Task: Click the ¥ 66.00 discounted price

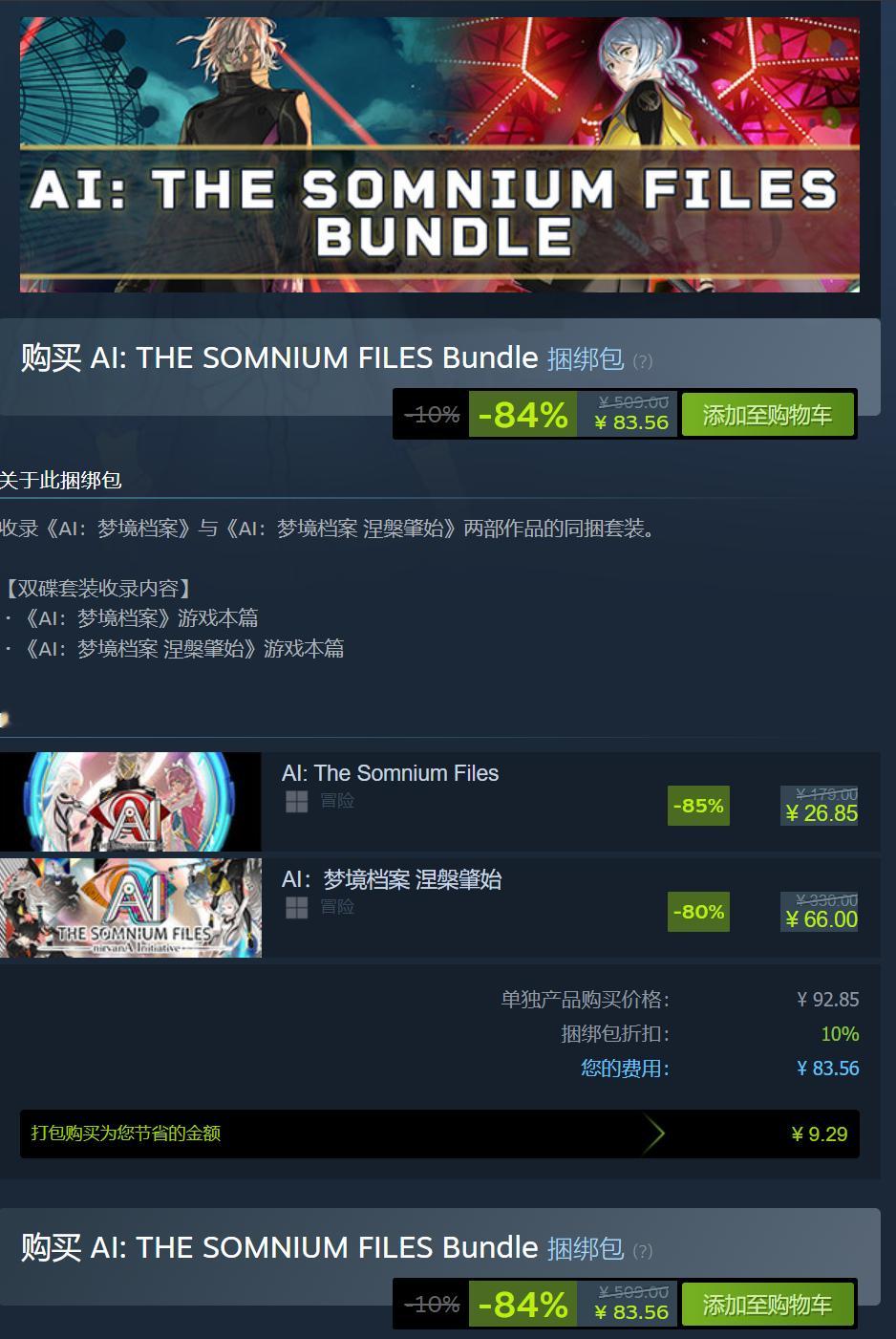Action: (x=821, y=919)
